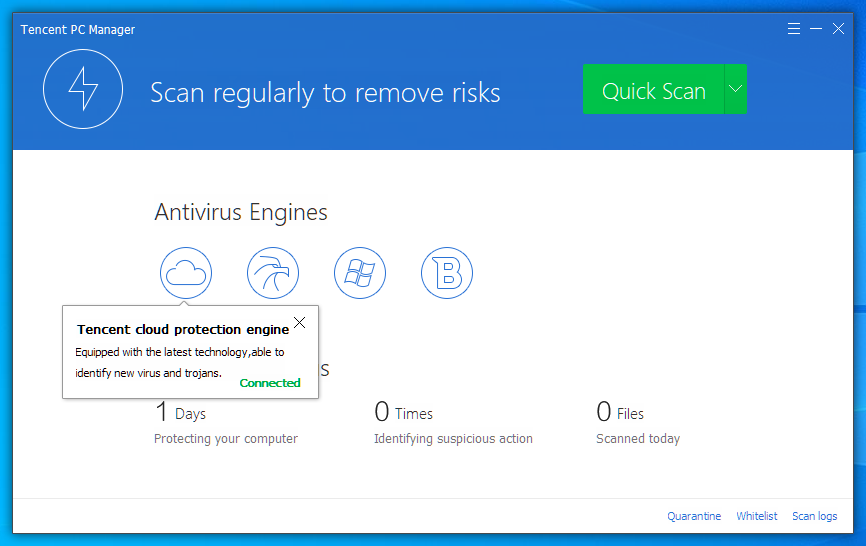Image resolution: width=866 pixels, height=546 pixels.
Task: Select the Bitdefender B engine icon
Action: 447,273
